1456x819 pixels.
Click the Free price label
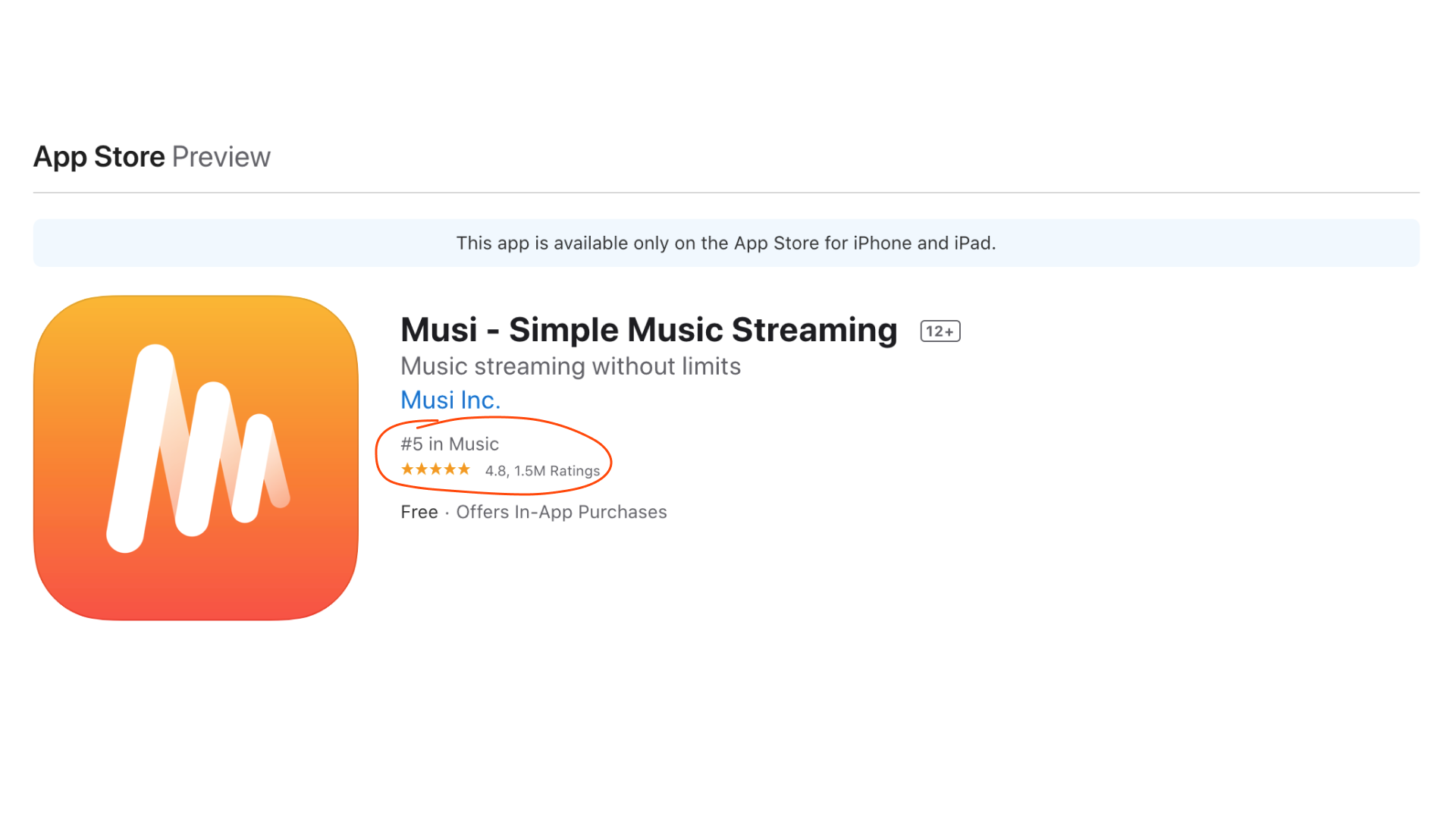pyautogui.click(x=419, y=512)
